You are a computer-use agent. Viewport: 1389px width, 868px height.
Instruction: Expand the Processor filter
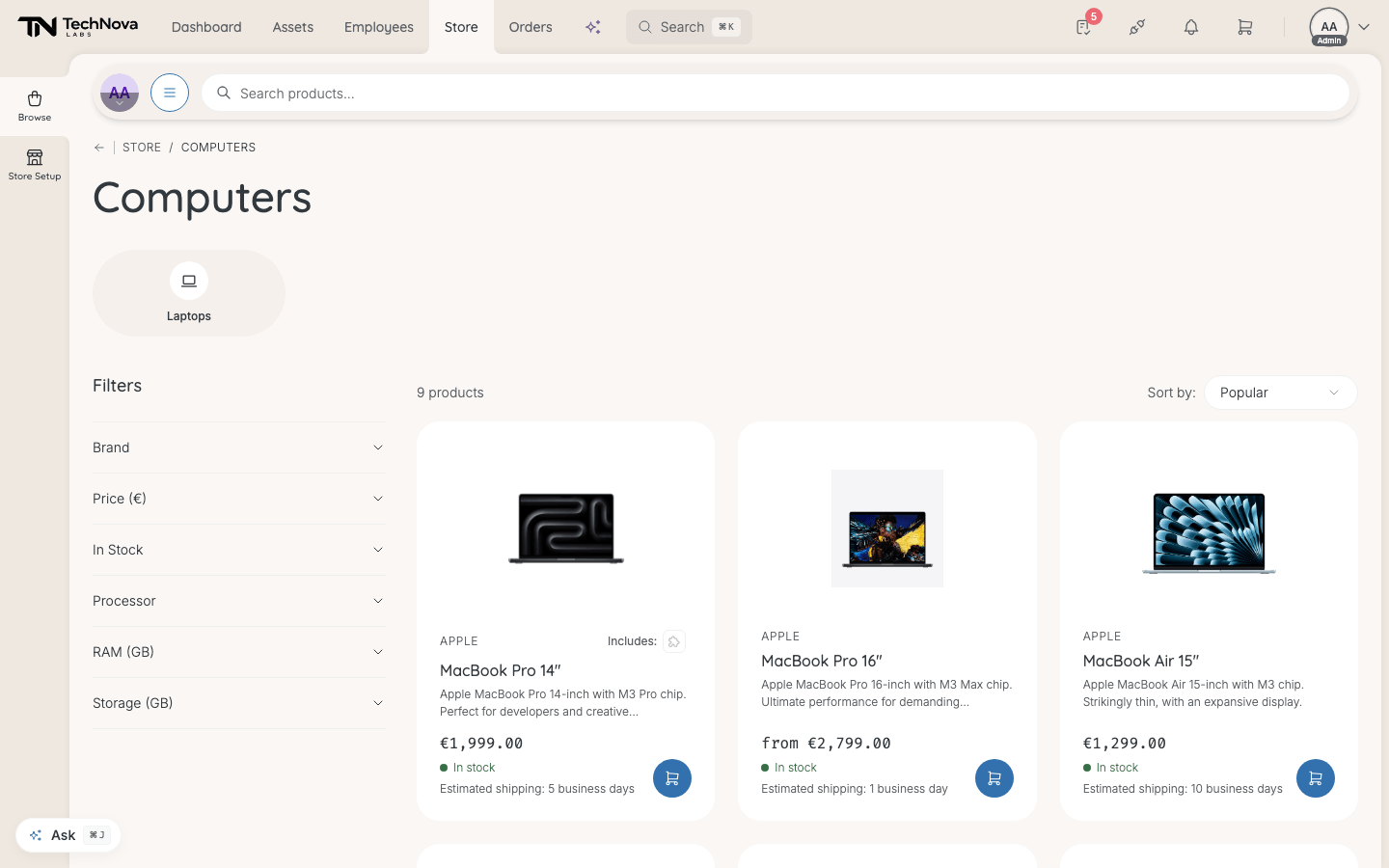239,601
